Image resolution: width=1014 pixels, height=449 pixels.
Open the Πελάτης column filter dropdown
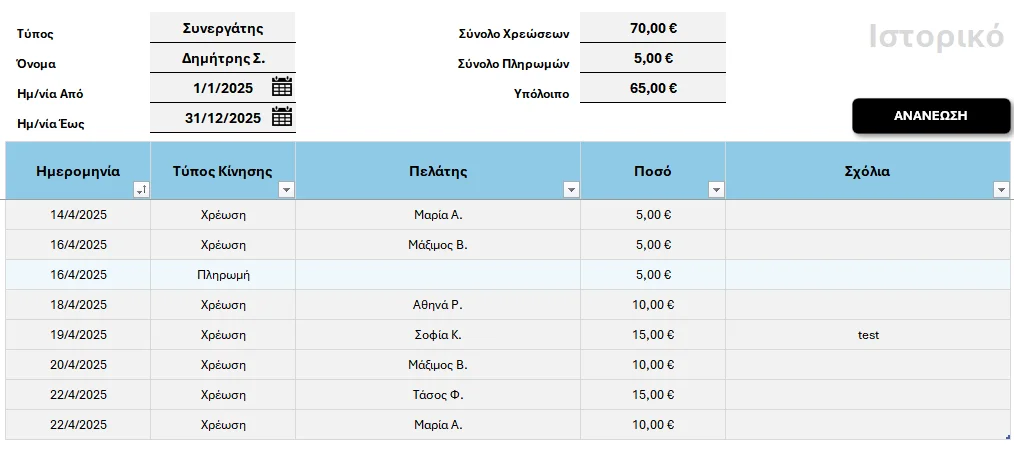[571, 190]
